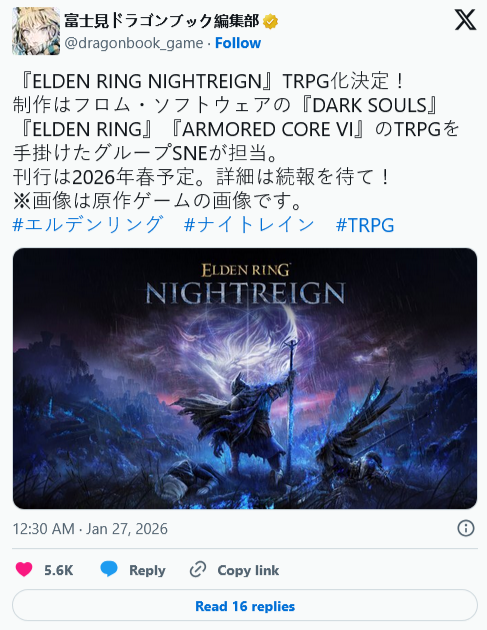
Task: Click the 富士見ドラゴンブック編集部 display name
Action: 162,21
